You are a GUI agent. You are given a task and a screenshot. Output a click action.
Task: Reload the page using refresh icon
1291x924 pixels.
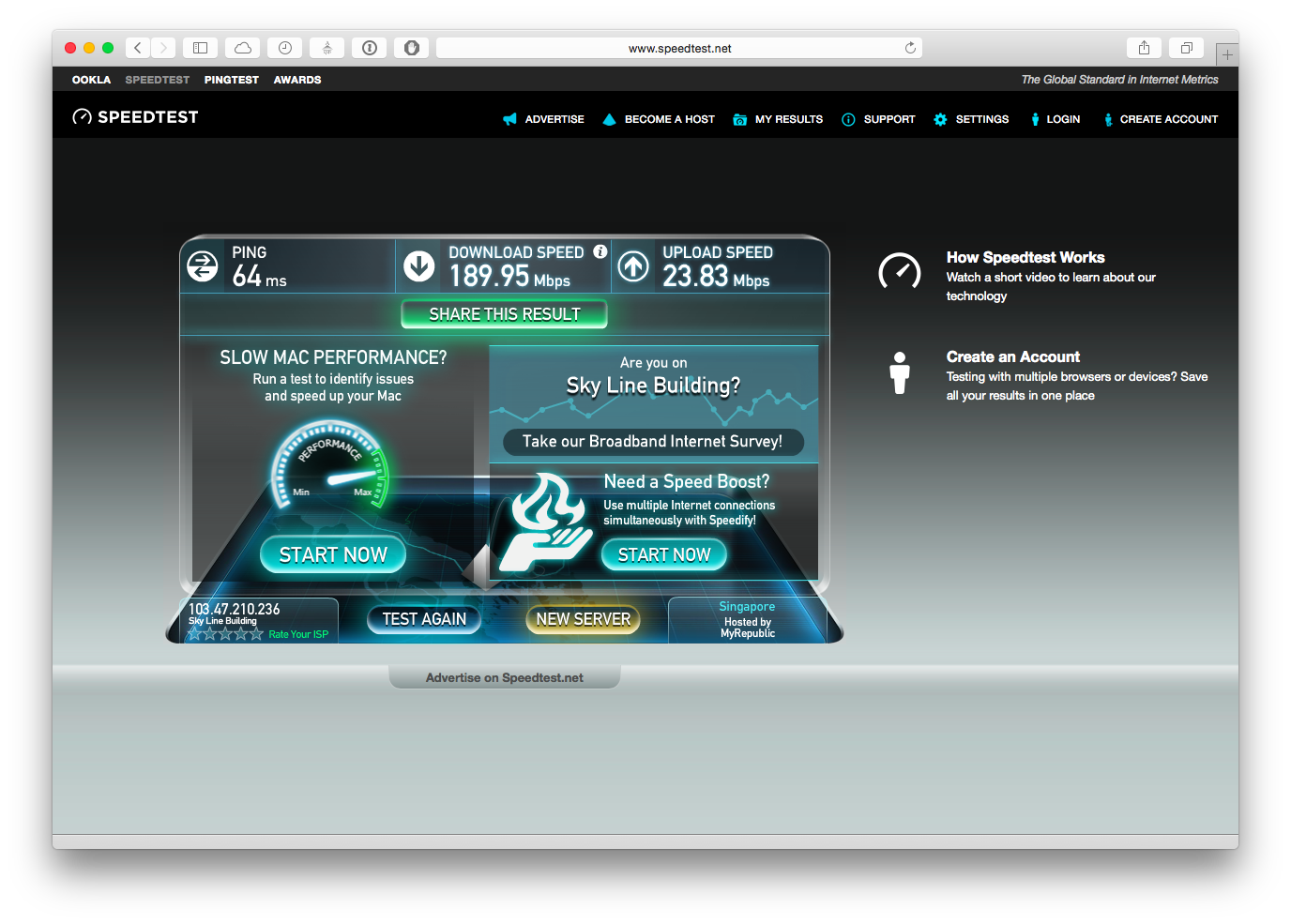tap(910, 48)
